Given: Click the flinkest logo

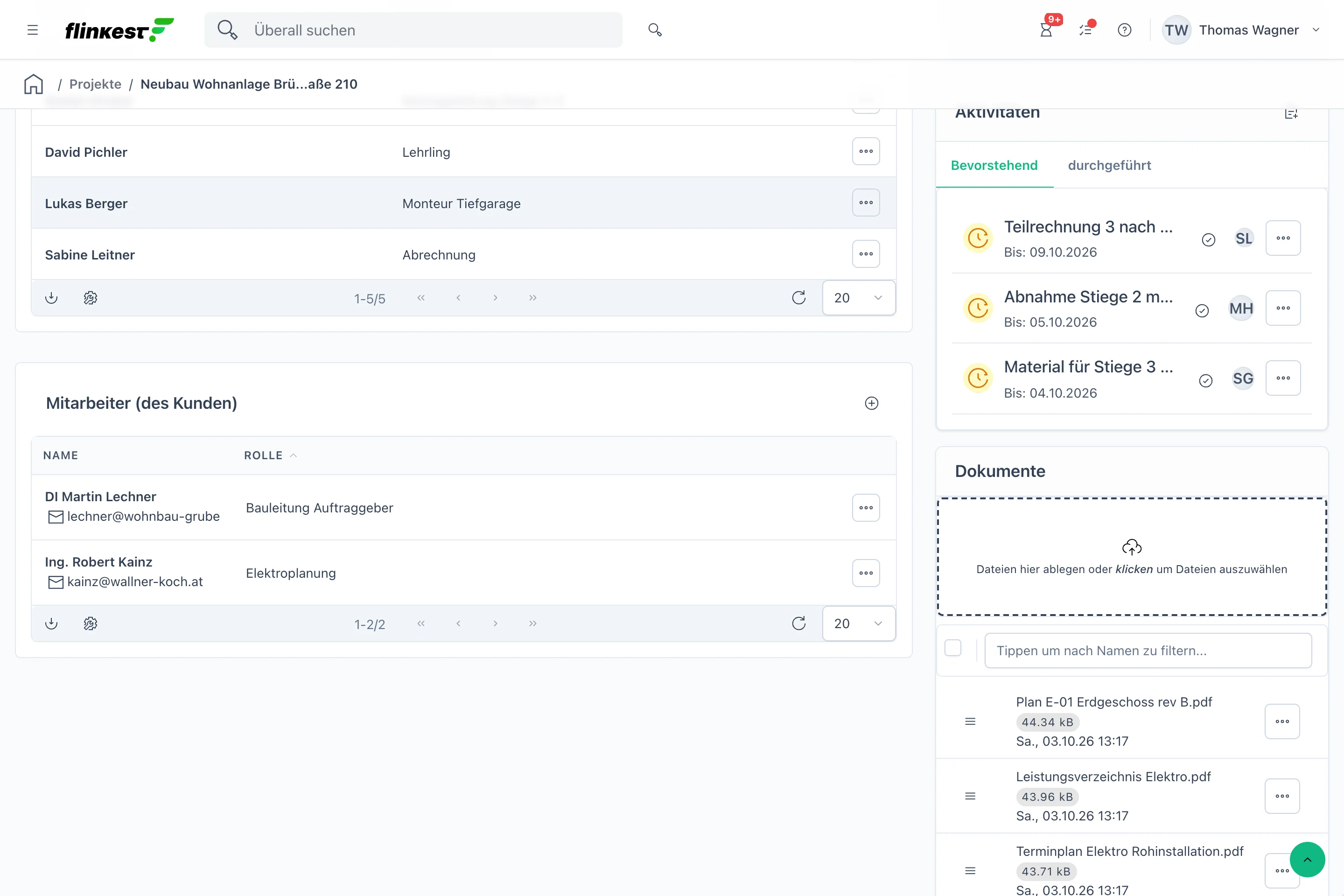Looking at the screenshot, I should click(119, 30).
